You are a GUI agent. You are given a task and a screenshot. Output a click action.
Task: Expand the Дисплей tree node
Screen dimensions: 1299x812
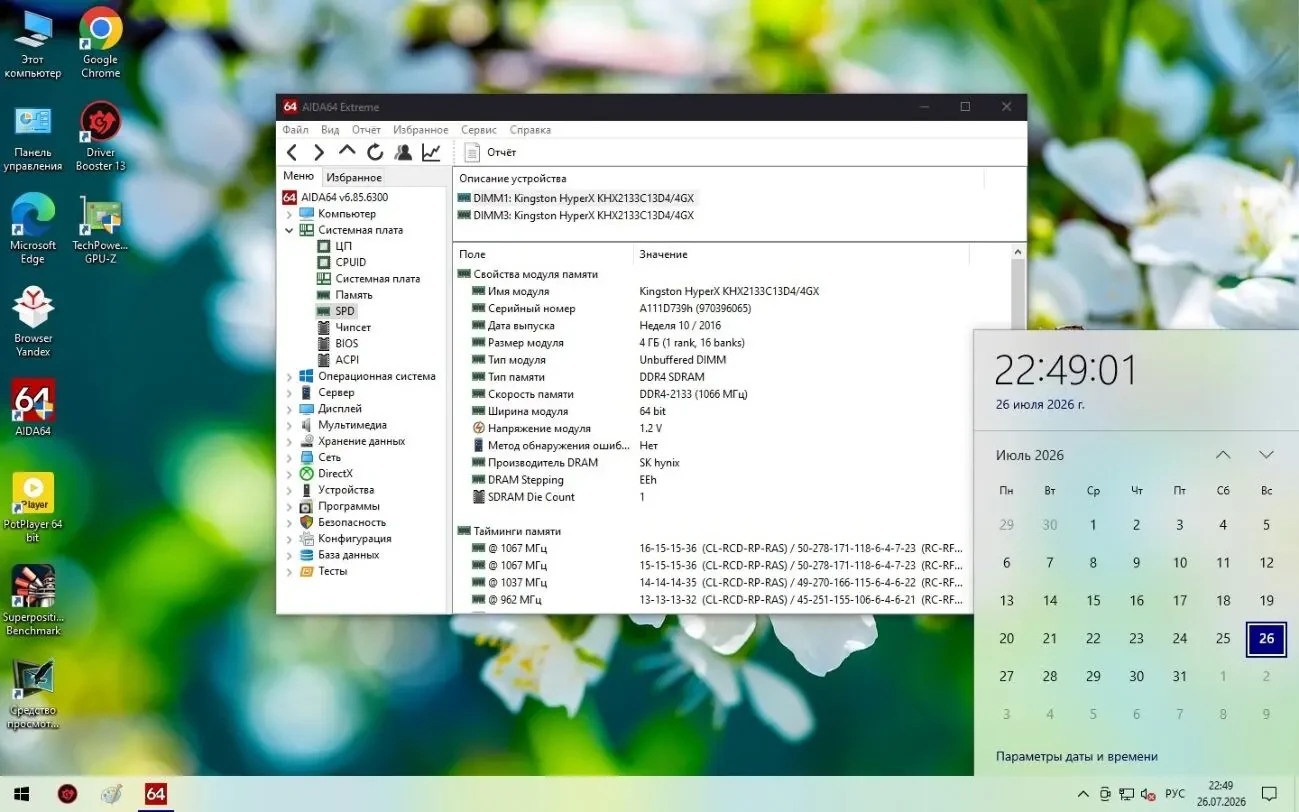(290, 409)
